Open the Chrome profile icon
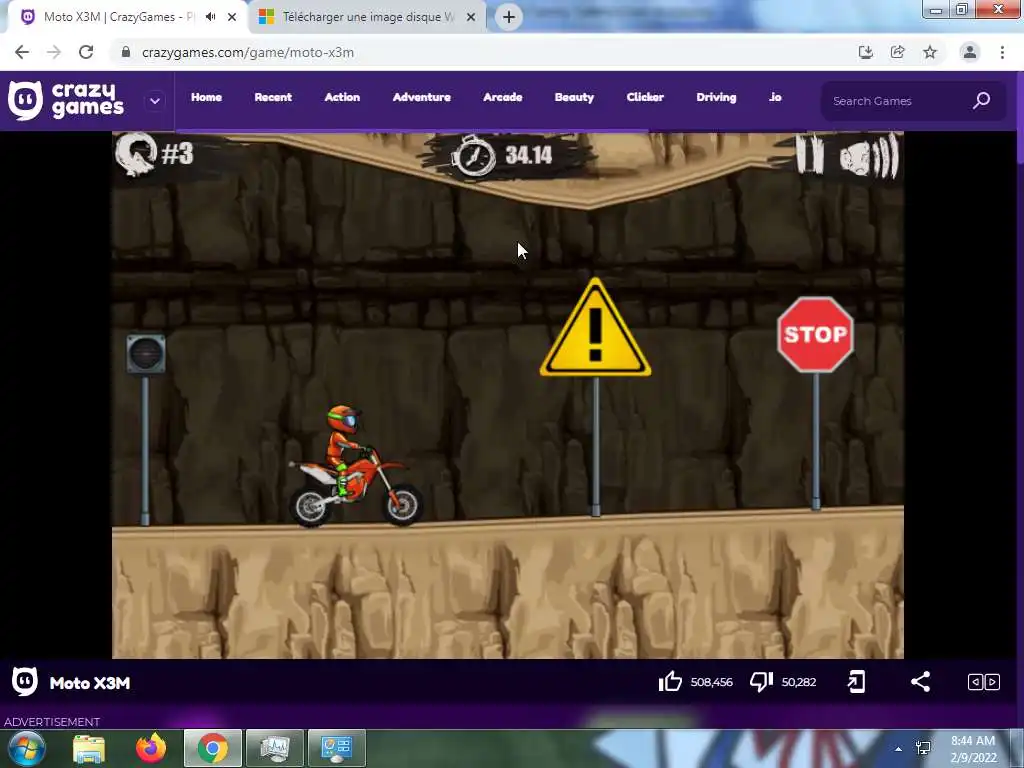This screenshot has height=768, width=1024. click(x=970, y=52)
